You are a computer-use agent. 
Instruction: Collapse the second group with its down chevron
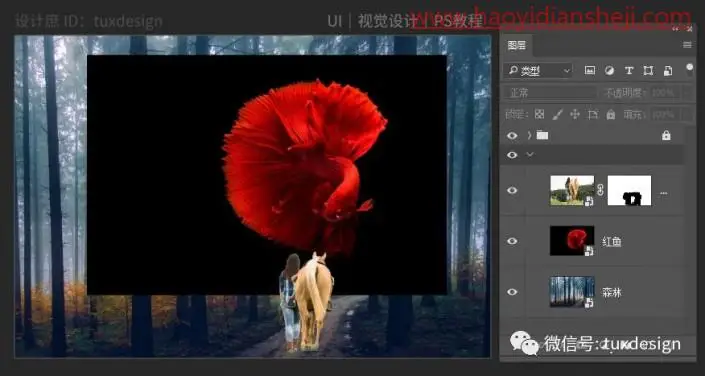pos(530,155)
